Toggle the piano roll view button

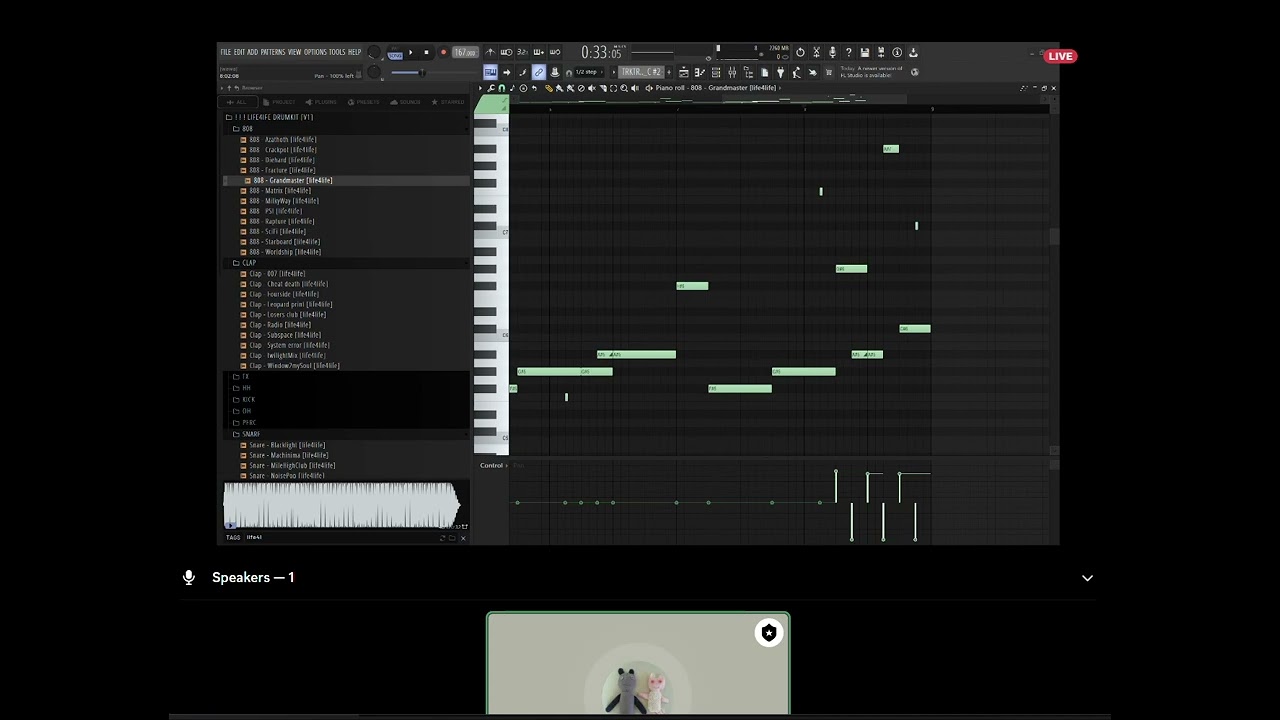pyautogui.click(x=491, y=72)
